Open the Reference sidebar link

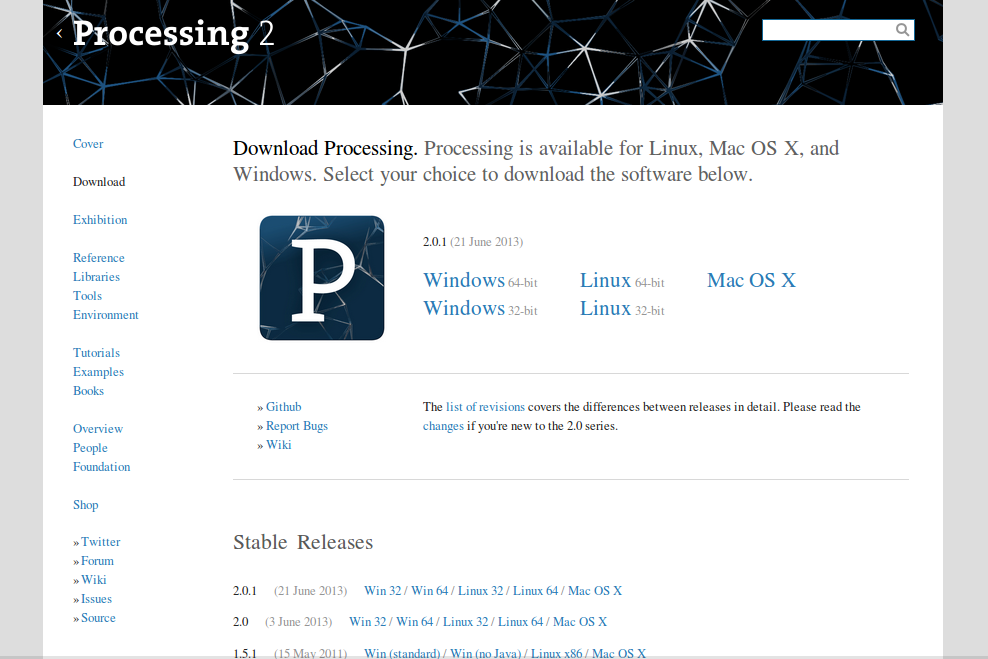(x=99, y=258)
